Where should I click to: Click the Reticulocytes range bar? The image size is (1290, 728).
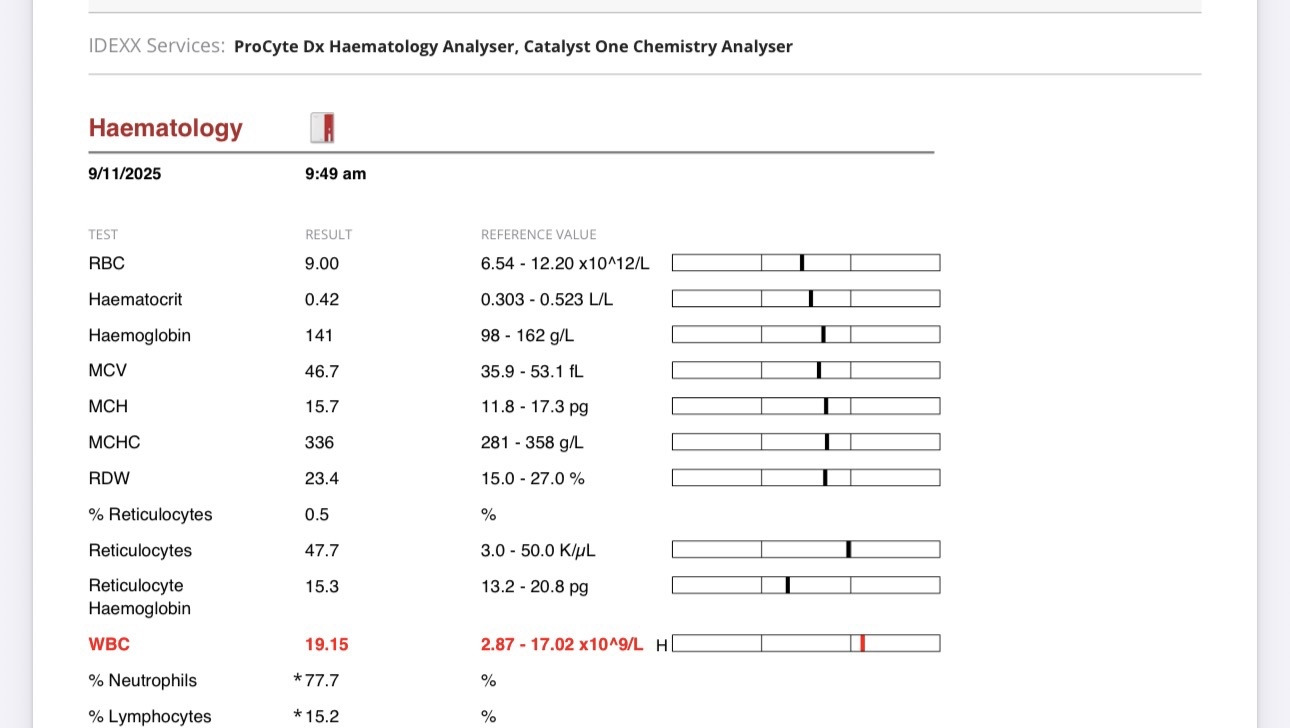805,550
